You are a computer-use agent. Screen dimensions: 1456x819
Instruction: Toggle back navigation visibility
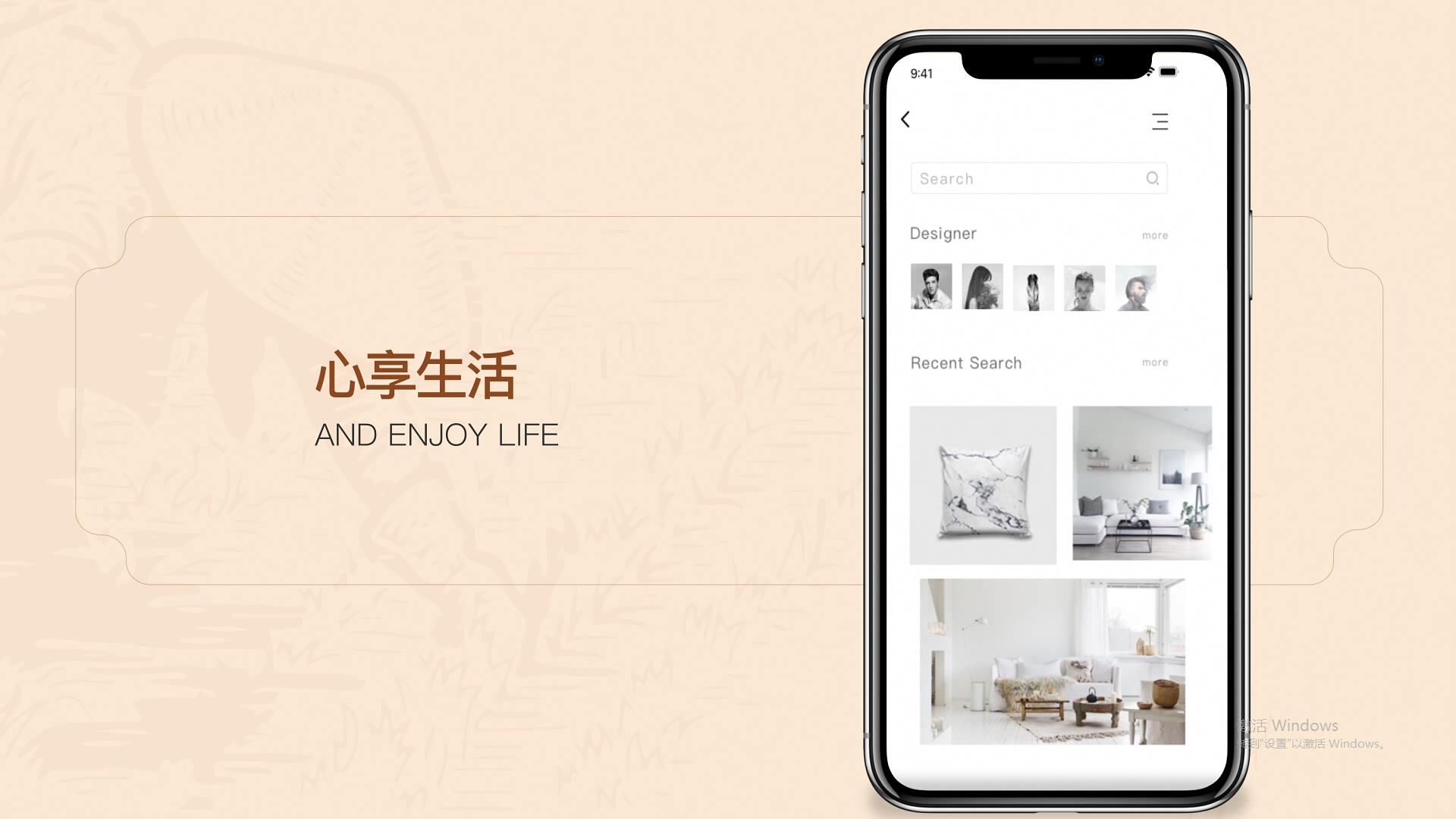(905, 119)
